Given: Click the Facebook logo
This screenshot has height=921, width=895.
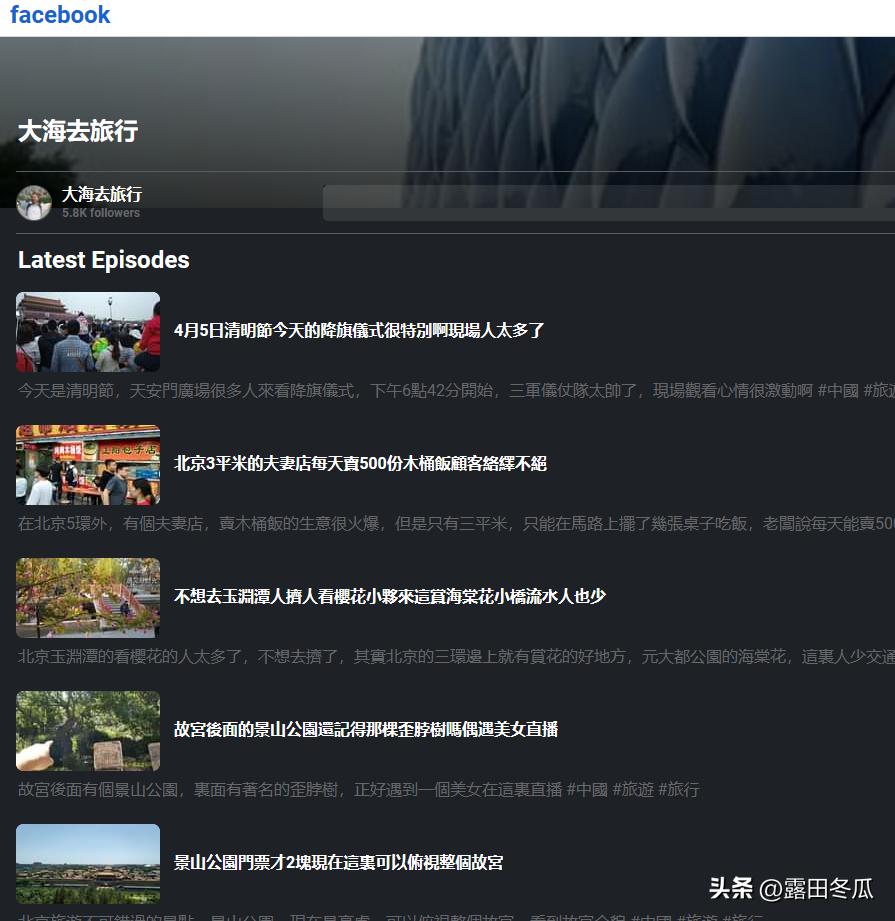Looking at the screenshot, I should tap(60, 14).
